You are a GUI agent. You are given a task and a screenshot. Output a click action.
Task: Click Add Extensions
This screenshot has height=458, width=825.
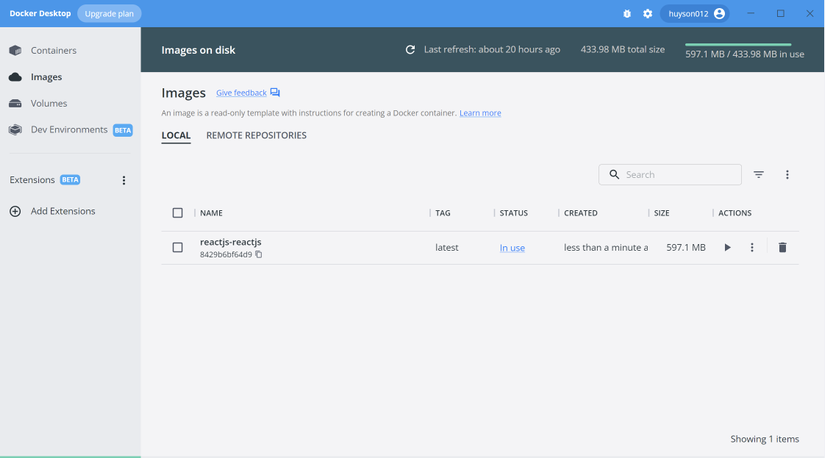click(x=63, y=211)
